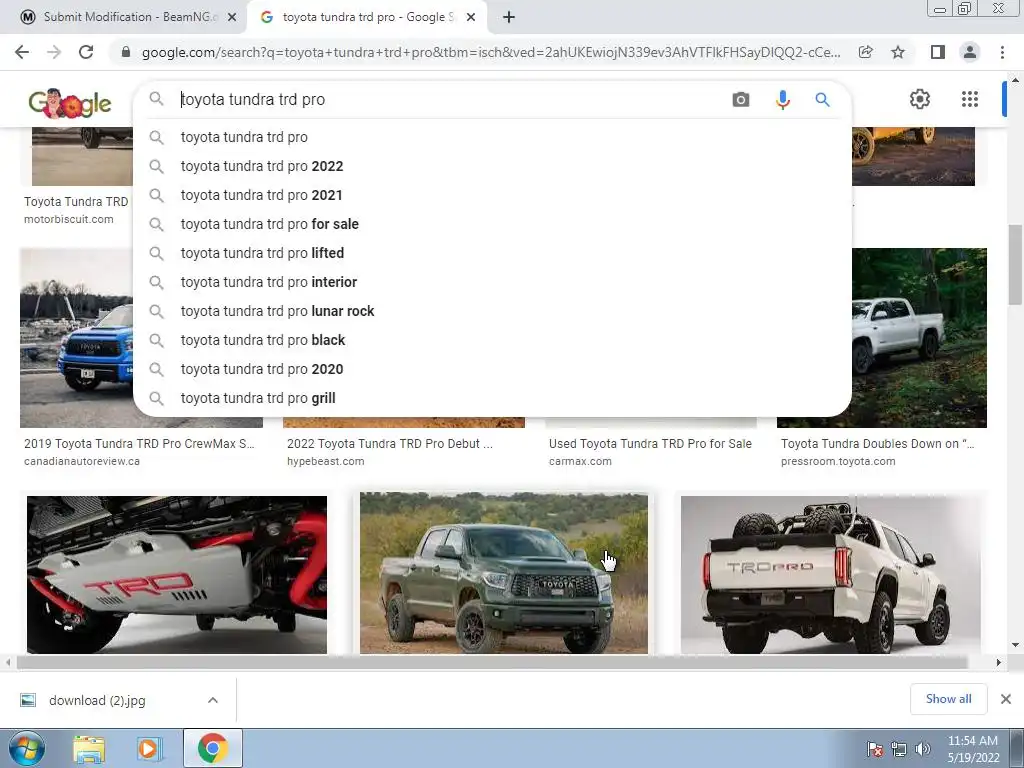
Task: Close the toyota tundra trd pro tab
Action: [x=471, y=17]
